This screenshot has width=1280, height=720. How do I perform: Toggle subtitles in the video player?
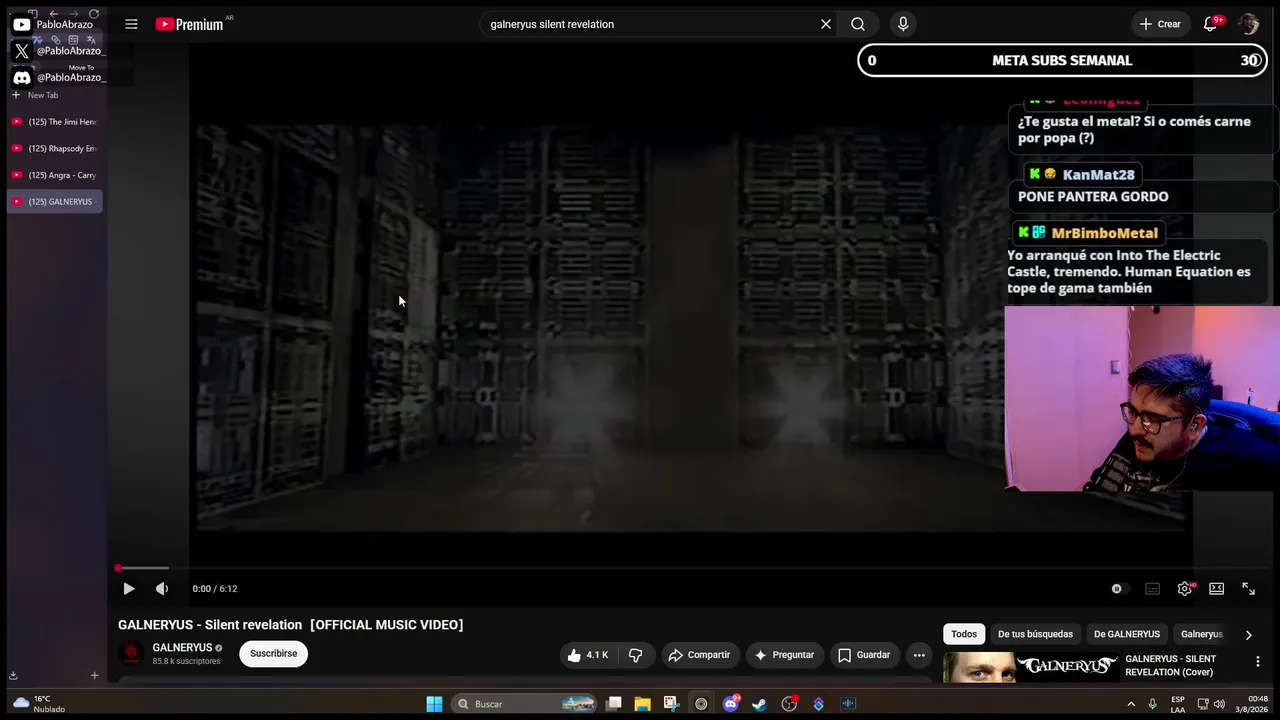1152,589
